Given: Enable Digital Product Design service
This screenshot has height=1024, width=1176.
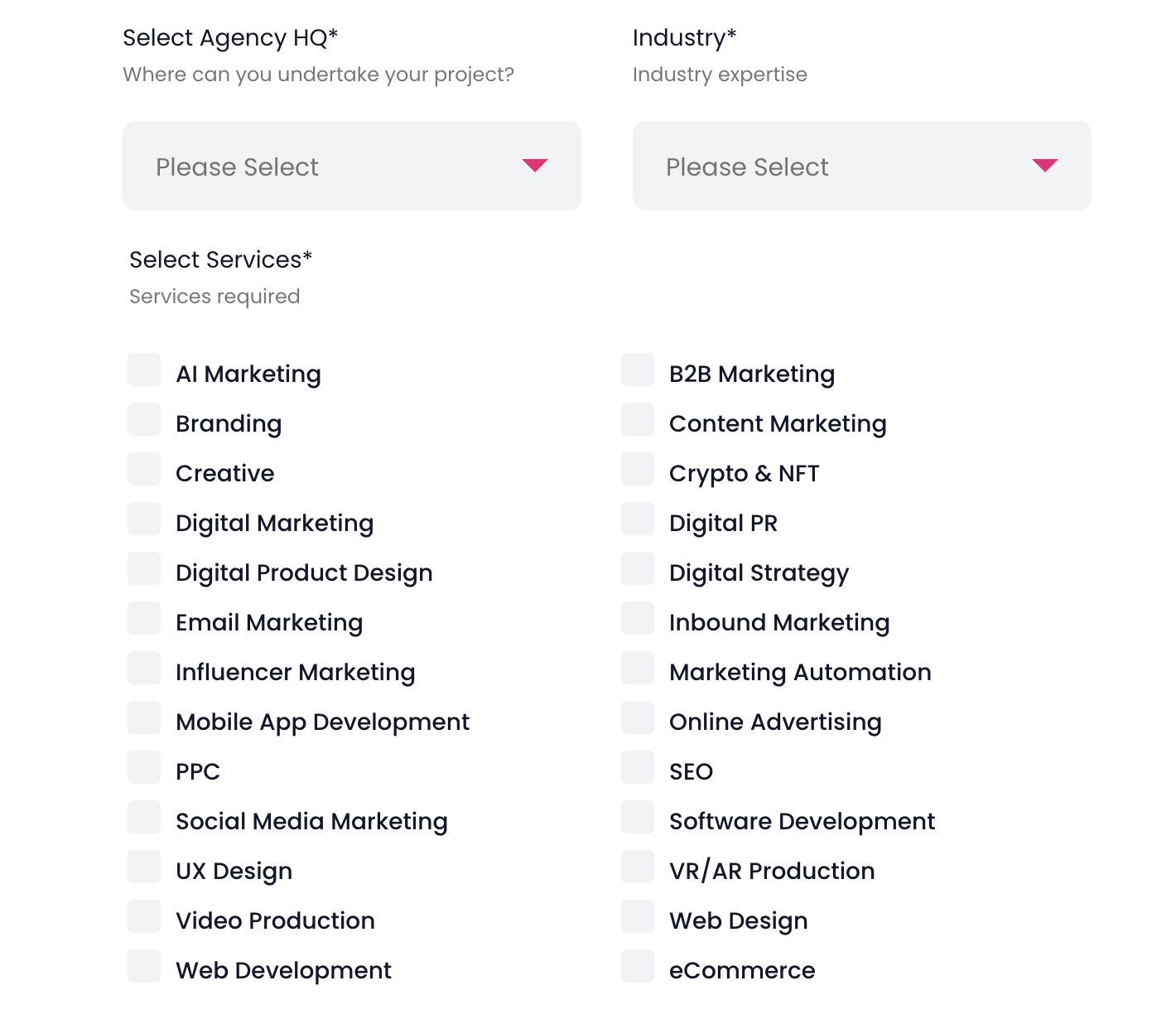Looking at the screenshot, I should tap(144, 568).
